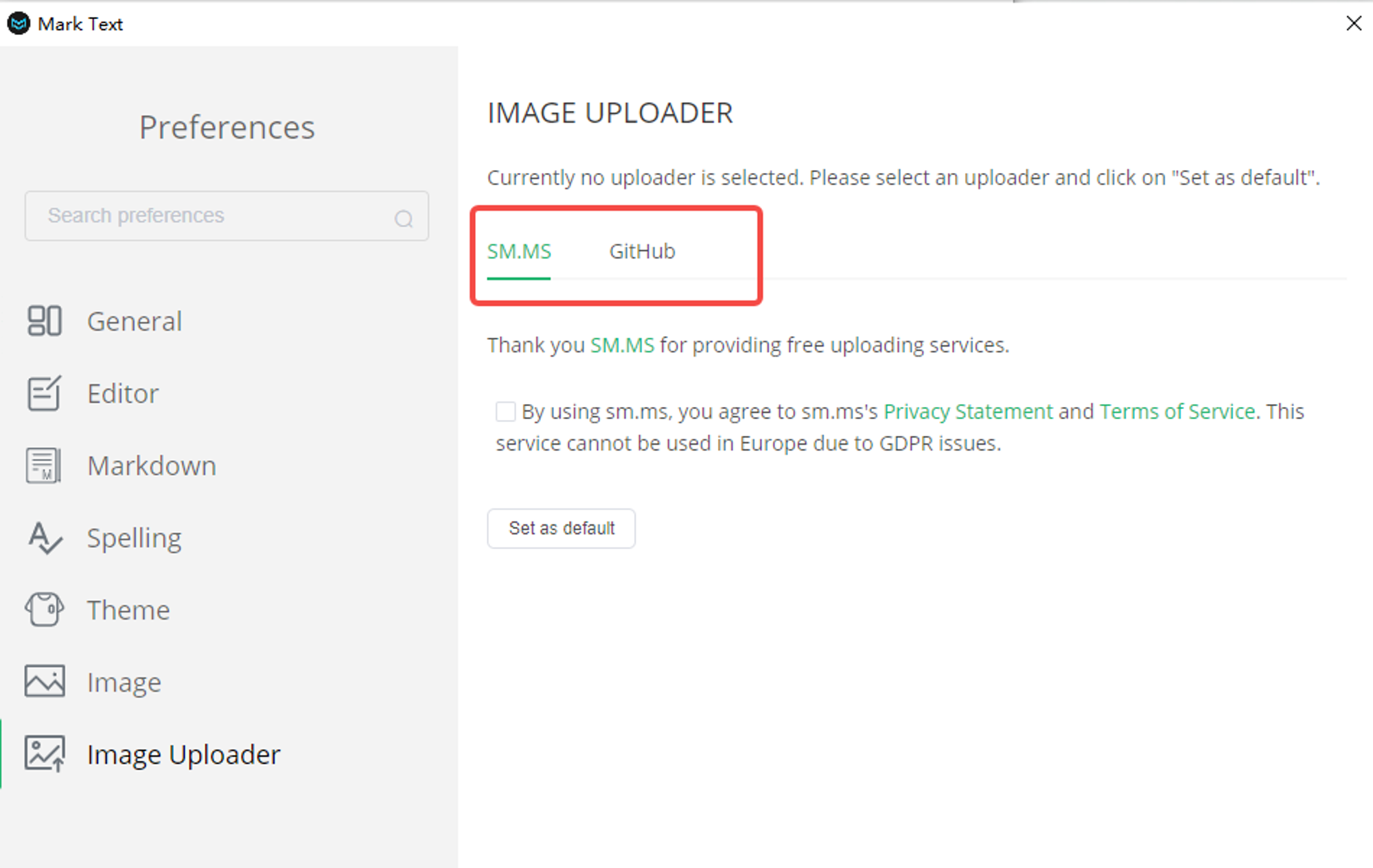The width and height of the screenshot is (1373, 868).
Task: Switch to the GitHub uploader tab
Action: pyautogui.click(x=642, y=251)
